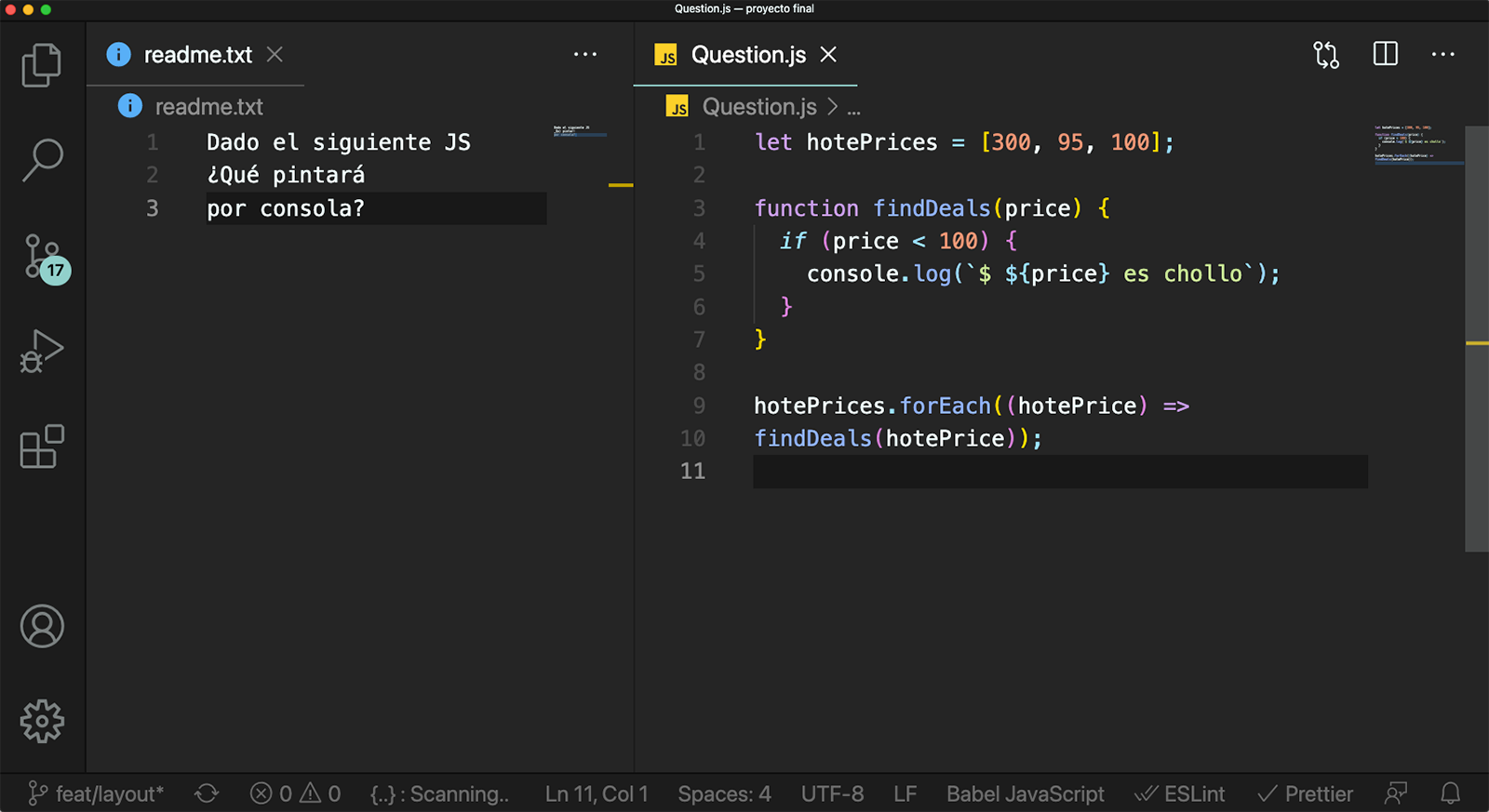Switch to the readme.txt tab
This screenshot has height=812, width=1489.
coord(197,55)
